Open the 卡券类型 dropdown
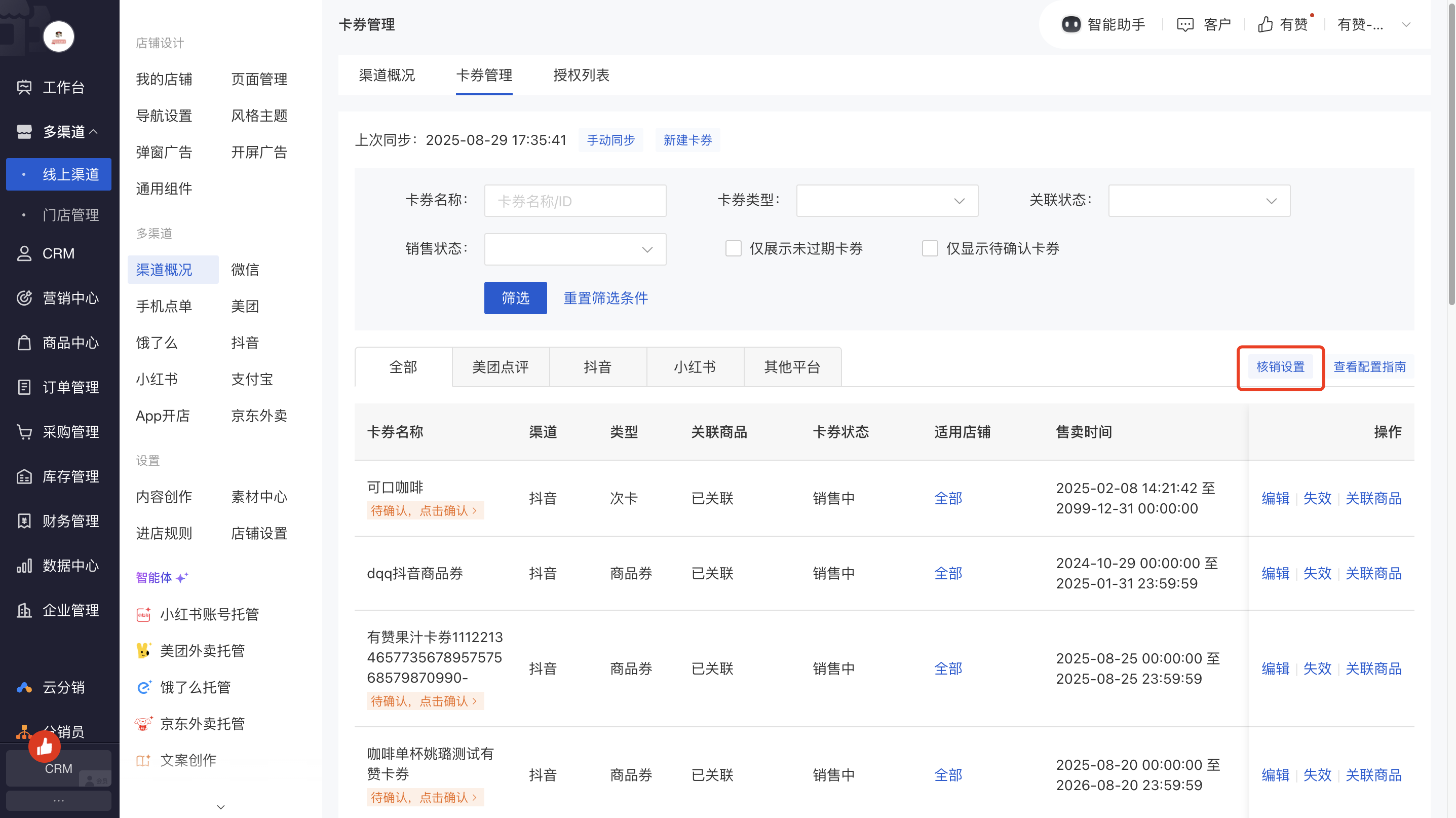 pyautogui.click(x=887, y=201)
